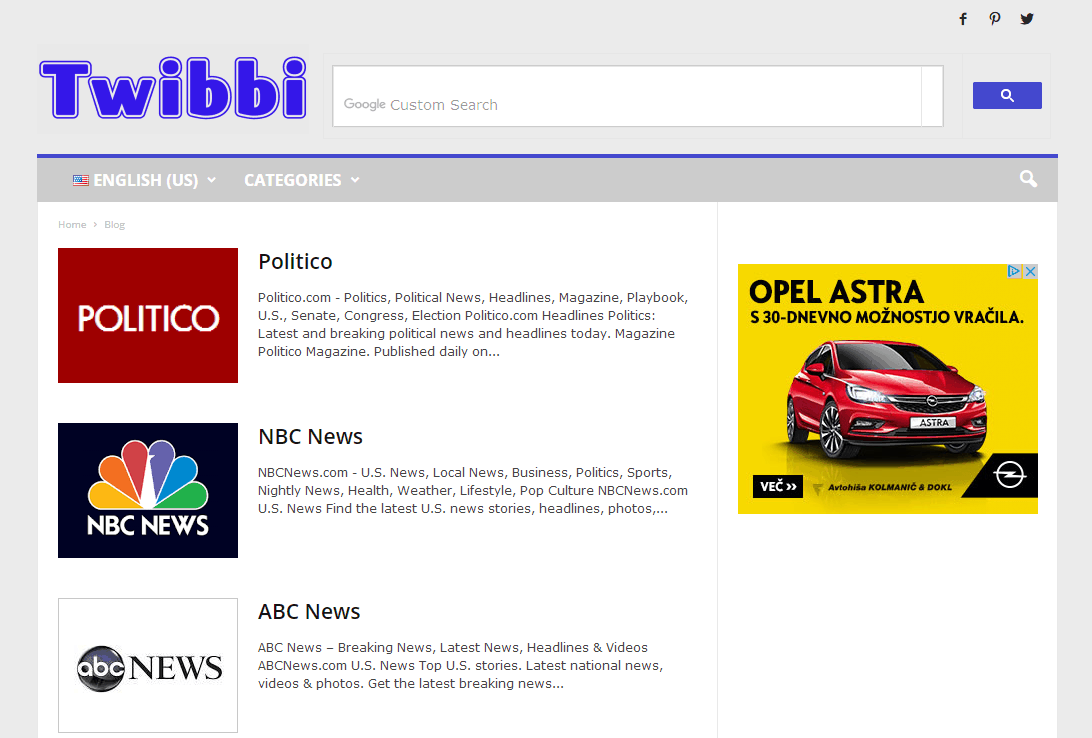Screen dimensions: 1092x738
Task: Click 'OPEL ASTRA' ad headline
Action: click(x=836, y=292)
